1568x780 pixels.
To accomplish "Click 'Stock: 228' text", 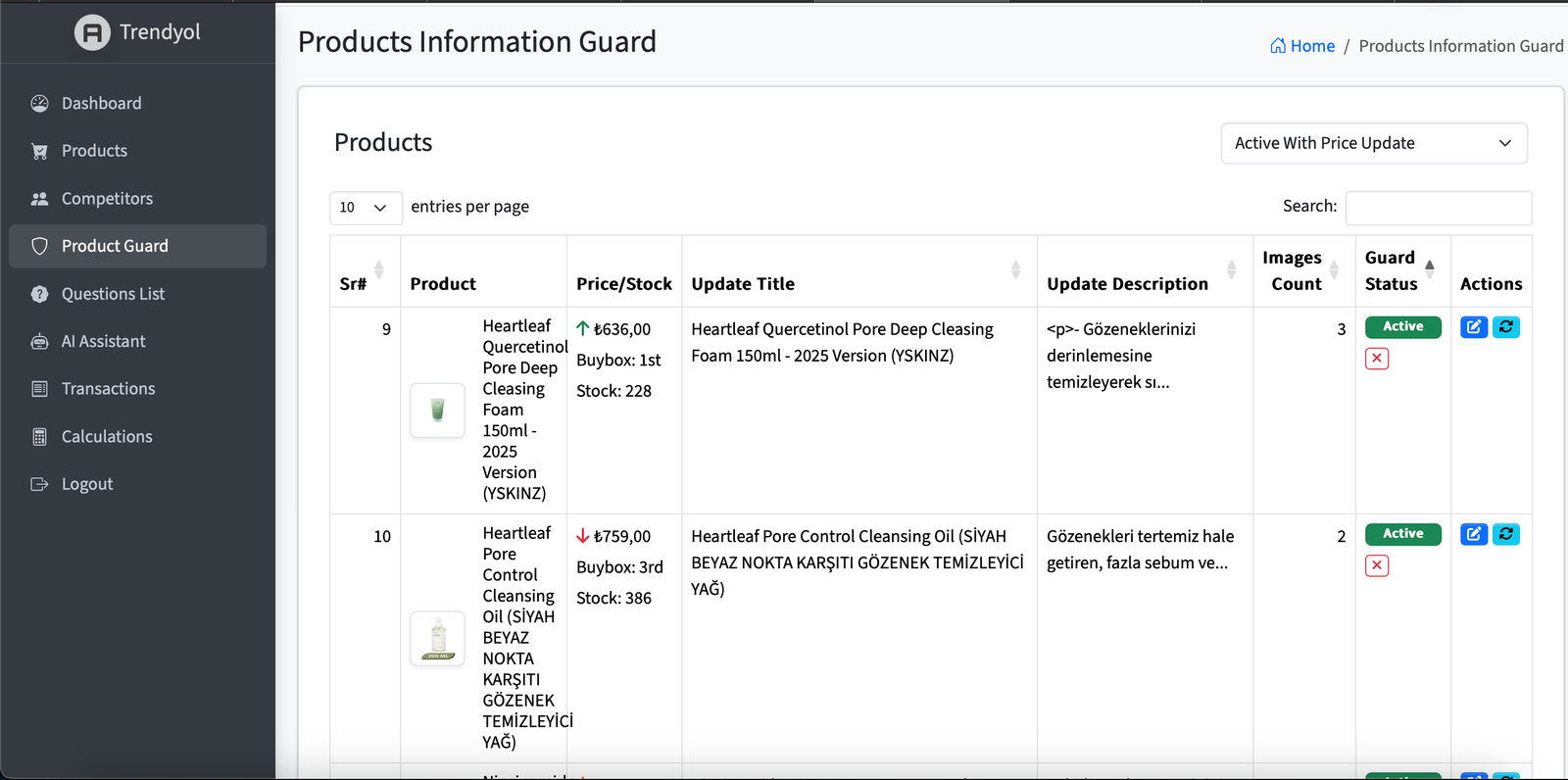I will click(613, 391).
